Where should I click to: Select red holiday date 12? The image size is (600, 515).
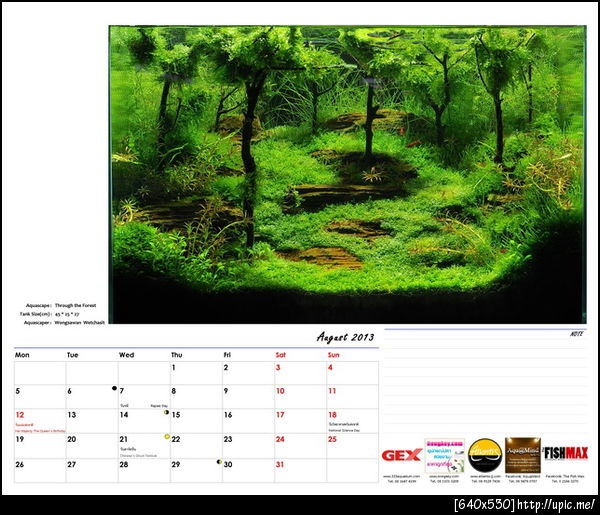(20, 415)
